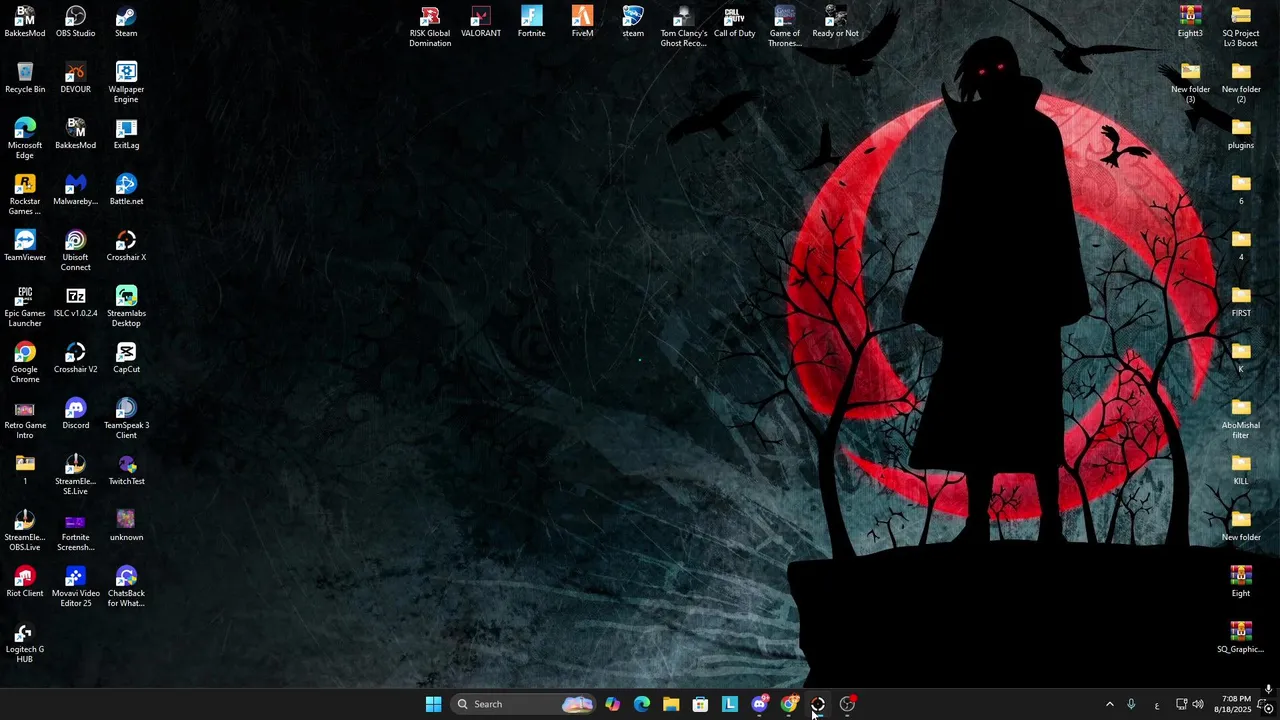Select the DEVOUR game shortcut
Screen dimensions: 1280x720
tap(75, 78)
